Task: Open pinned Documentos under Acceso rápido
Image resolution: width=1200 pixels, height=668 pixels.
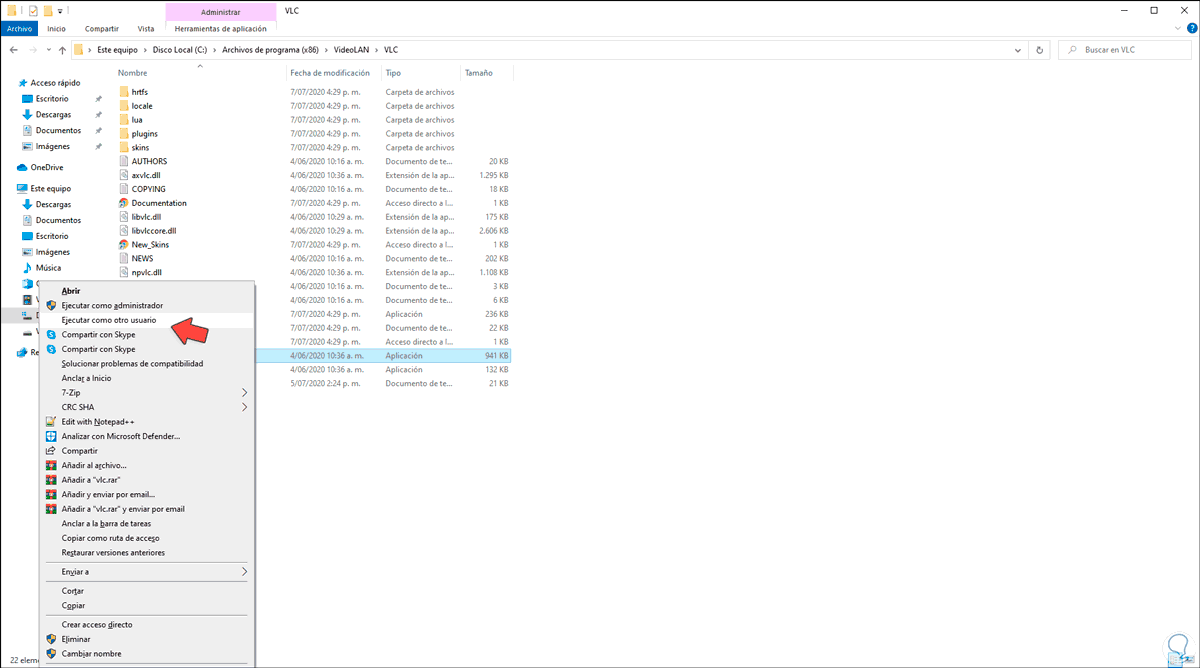Action: (58, 130)
